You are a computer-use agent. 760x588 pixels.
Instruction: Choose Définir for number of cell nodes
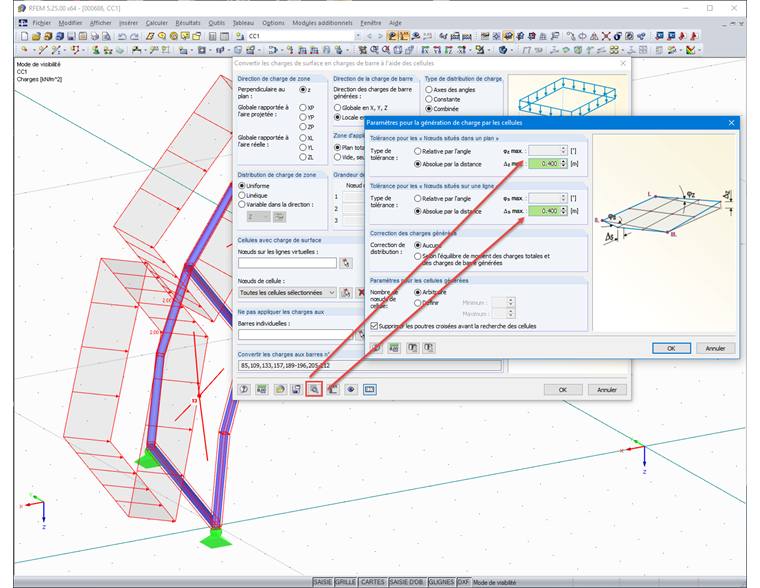[417, 302]
